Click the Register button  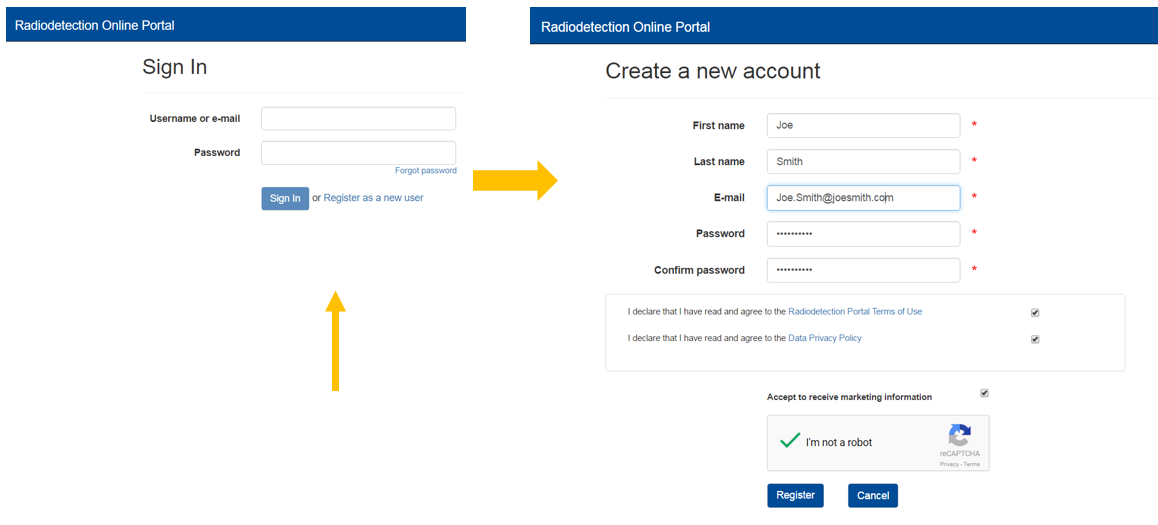pos(795,495)
